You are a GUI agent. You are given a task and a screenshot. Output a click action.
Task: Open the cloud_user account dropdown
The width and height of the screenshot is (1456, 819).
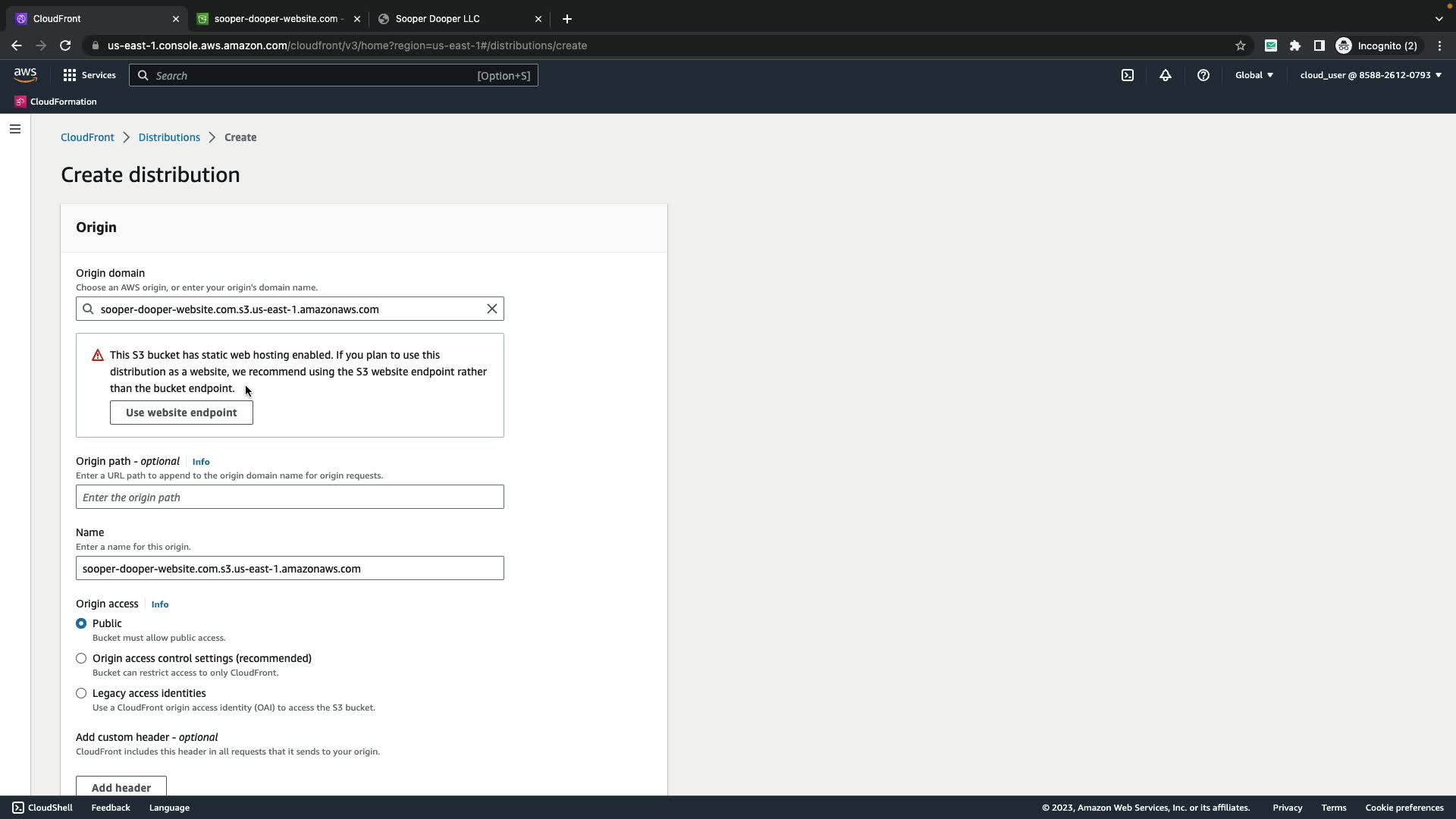pos(1370,75)
